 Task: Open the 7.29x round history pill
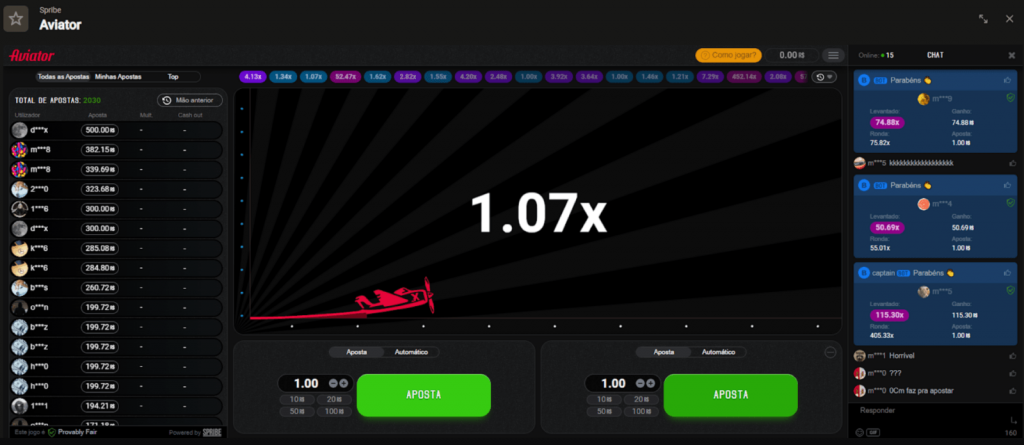[x=709, y=77]
